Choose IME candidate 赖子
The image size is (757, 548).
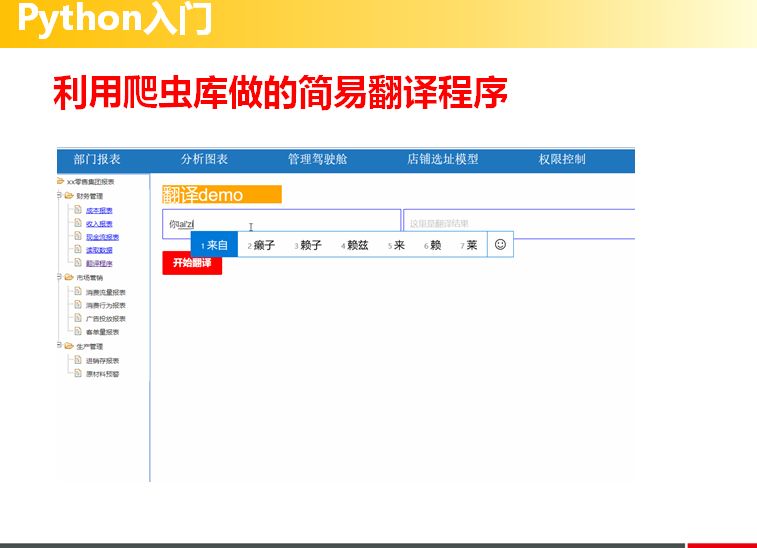pos(308,245)
